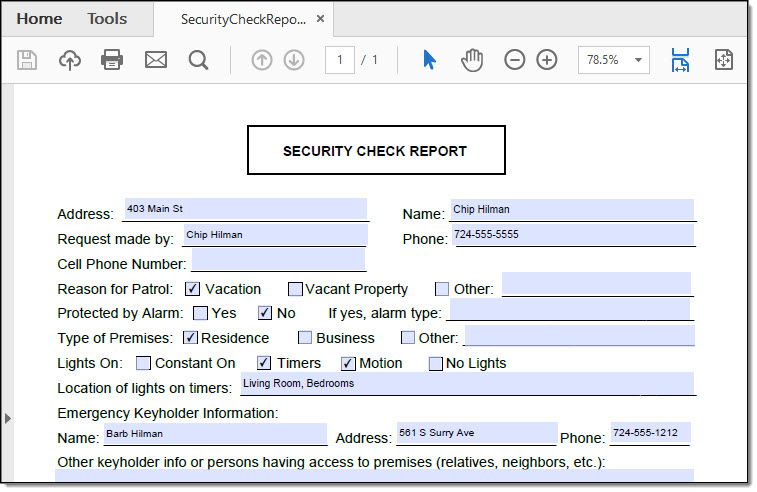Click the Save file icon
The height and width of the screenshot is (492, 757).
pyautogui.click(x=27, y=60)
